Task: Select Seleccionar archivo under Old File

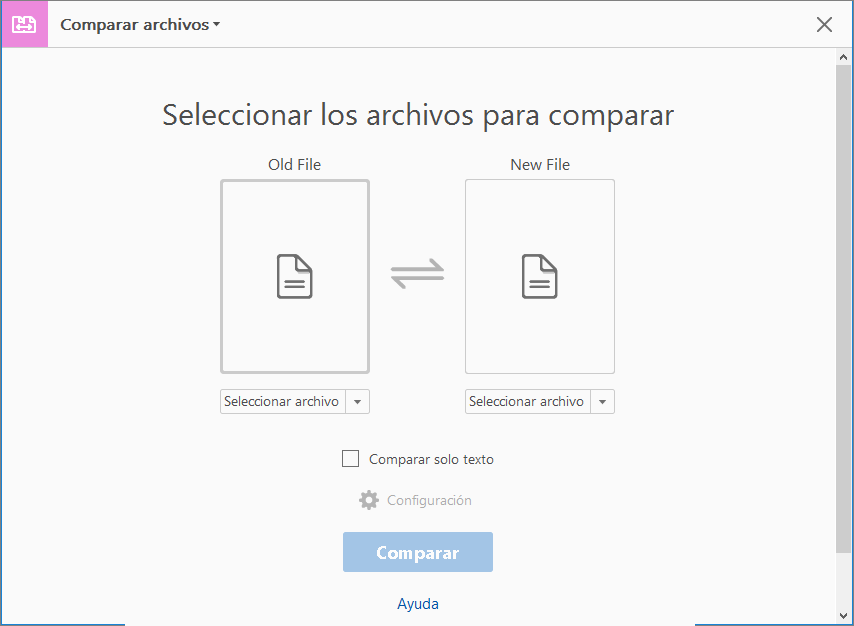Action: (283, 401)
